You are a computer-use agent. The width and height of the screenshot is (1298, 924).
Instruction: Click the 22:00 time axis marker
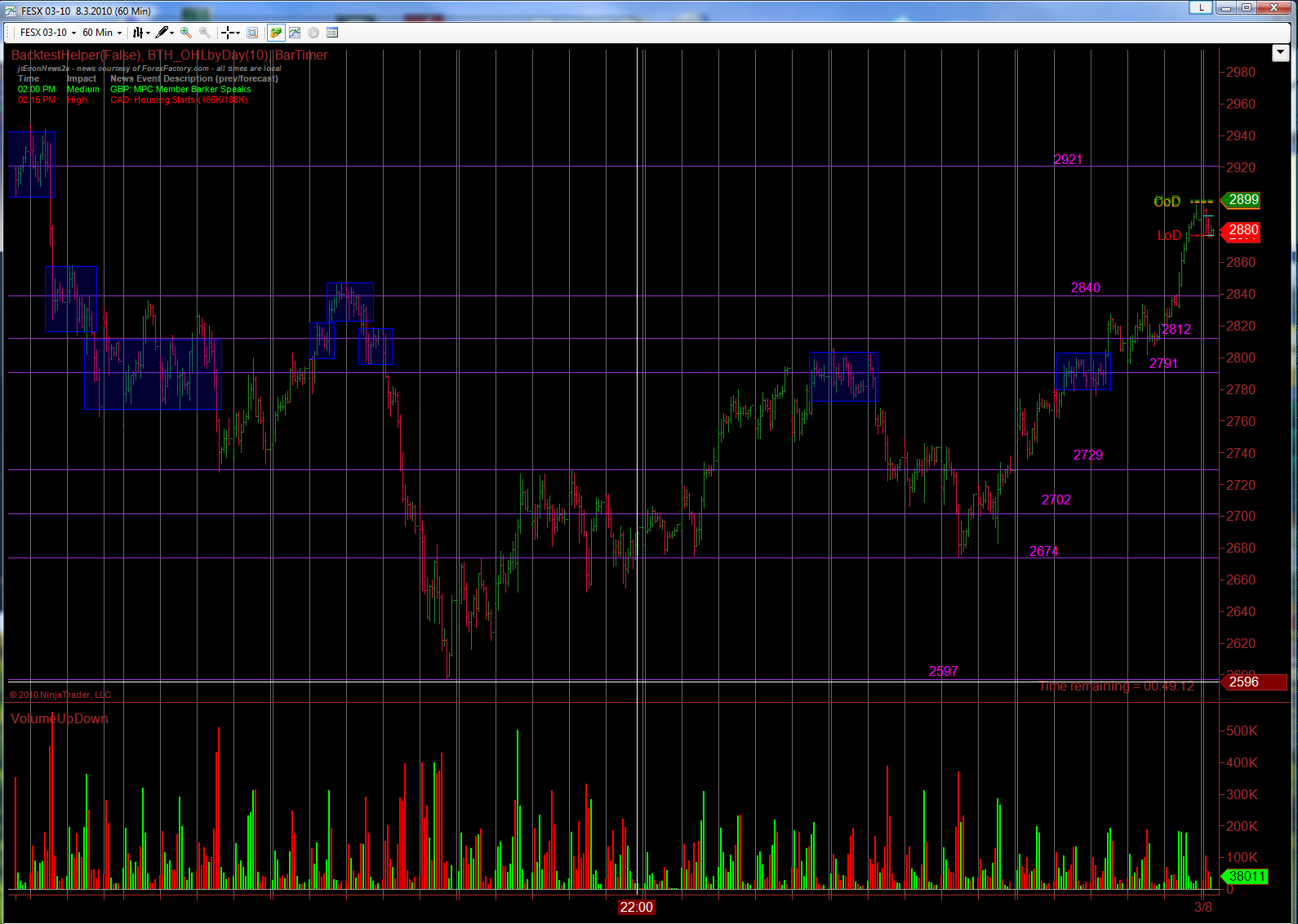coord(637,908)
